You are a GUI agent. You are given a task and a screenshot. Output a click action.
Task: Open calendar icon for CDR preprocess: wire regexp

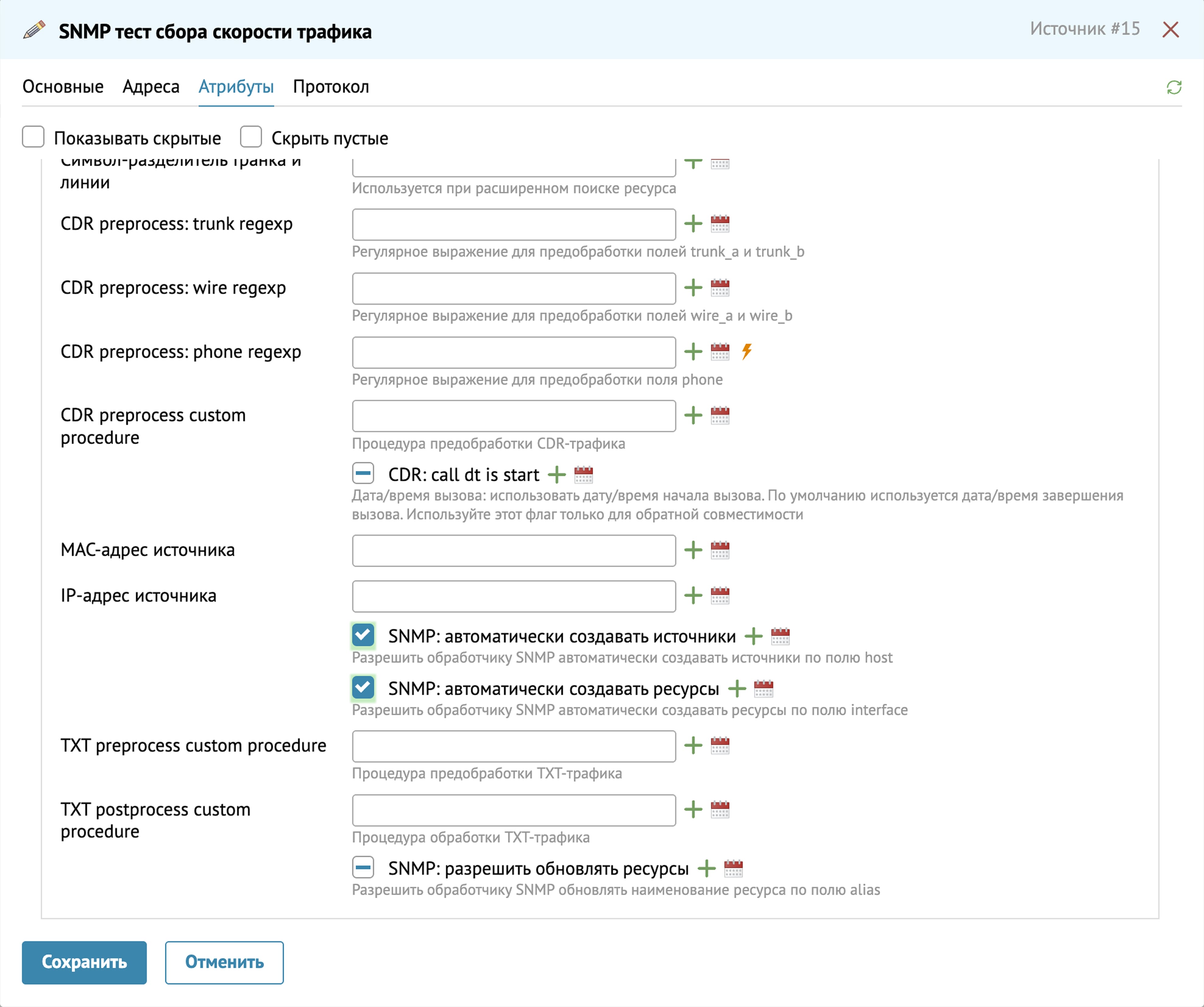pos(720,287)
